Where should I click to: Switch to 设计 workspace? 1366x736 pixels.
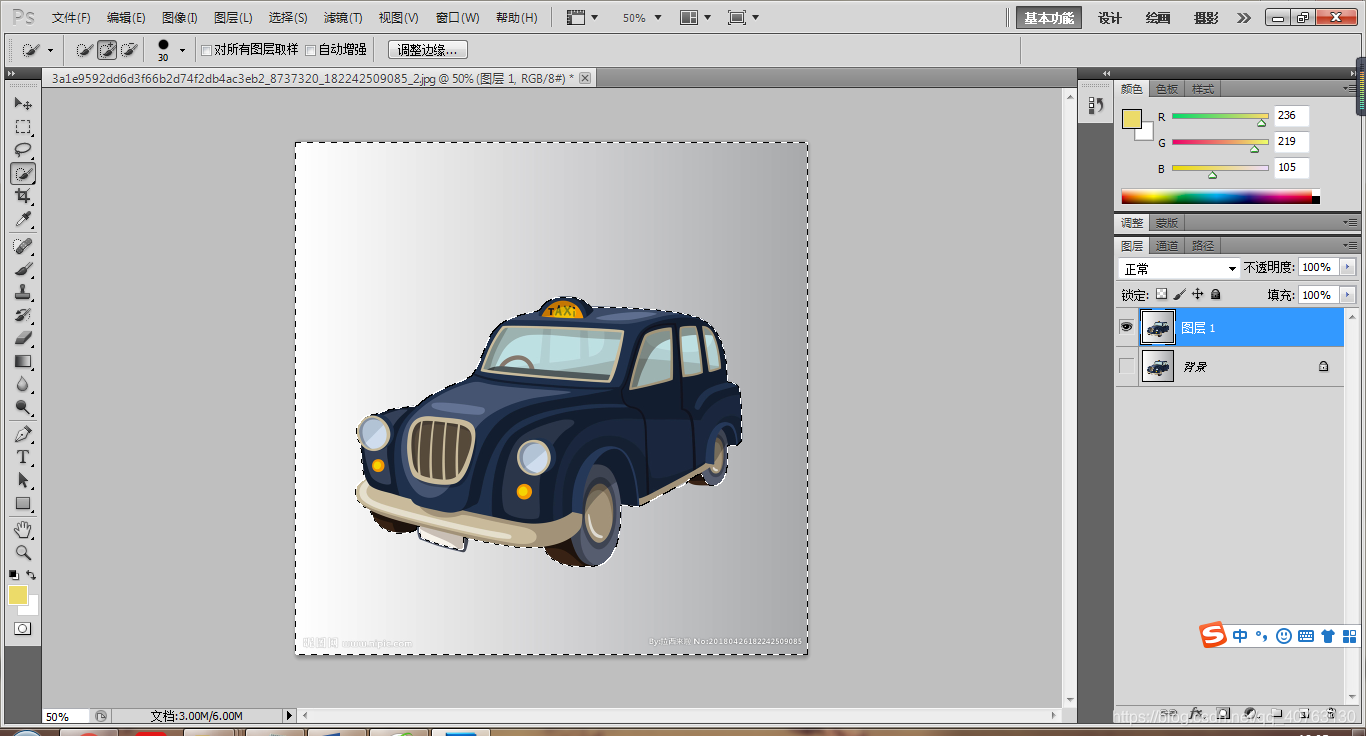click(1110, 18)
